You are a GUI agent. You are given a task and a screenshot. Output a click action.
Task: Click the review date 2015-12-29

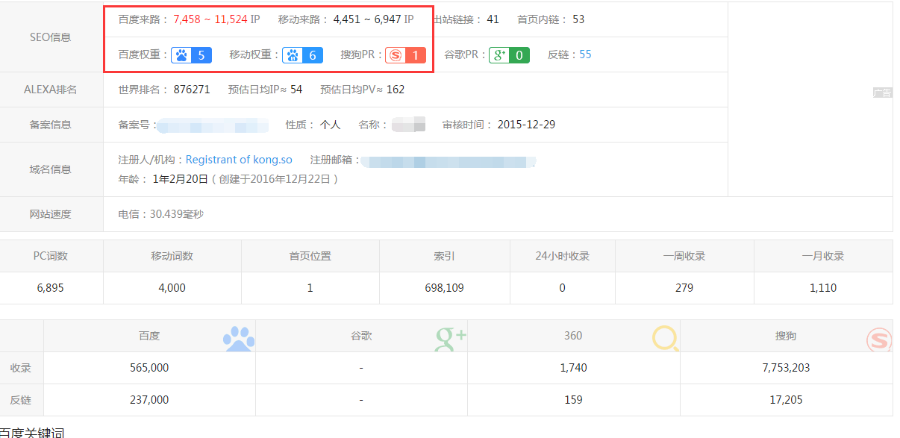click(526, 125)
